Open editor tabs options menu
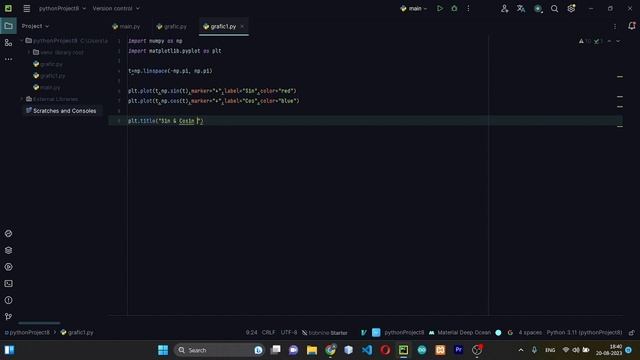 [615, 27]
